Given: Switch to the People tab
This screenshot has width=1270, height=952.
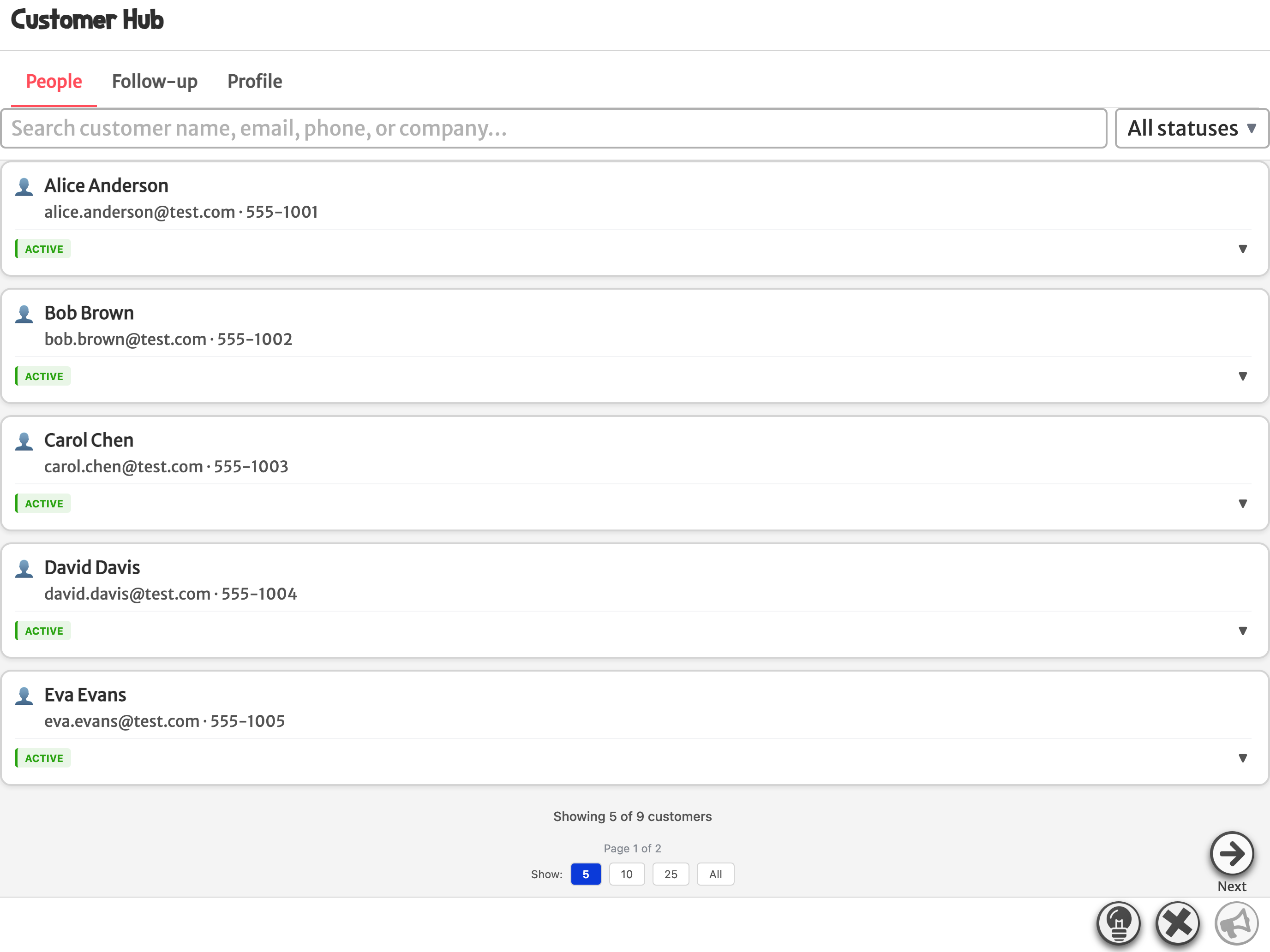Looking at the screenshot, I should [54, 82].
